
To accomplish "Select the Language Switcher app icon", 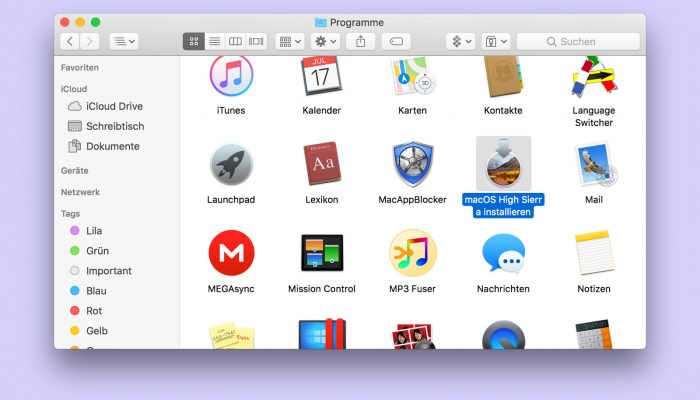I will [594, 77].
